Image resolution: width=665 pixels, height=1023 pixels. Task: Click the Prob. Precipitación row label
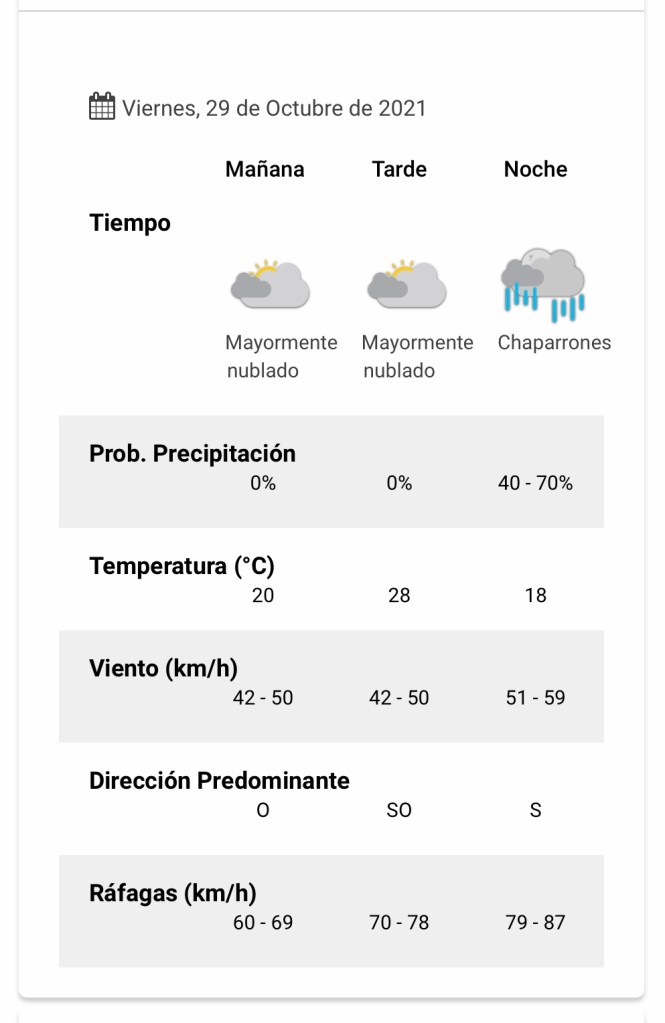click(192, 454)
